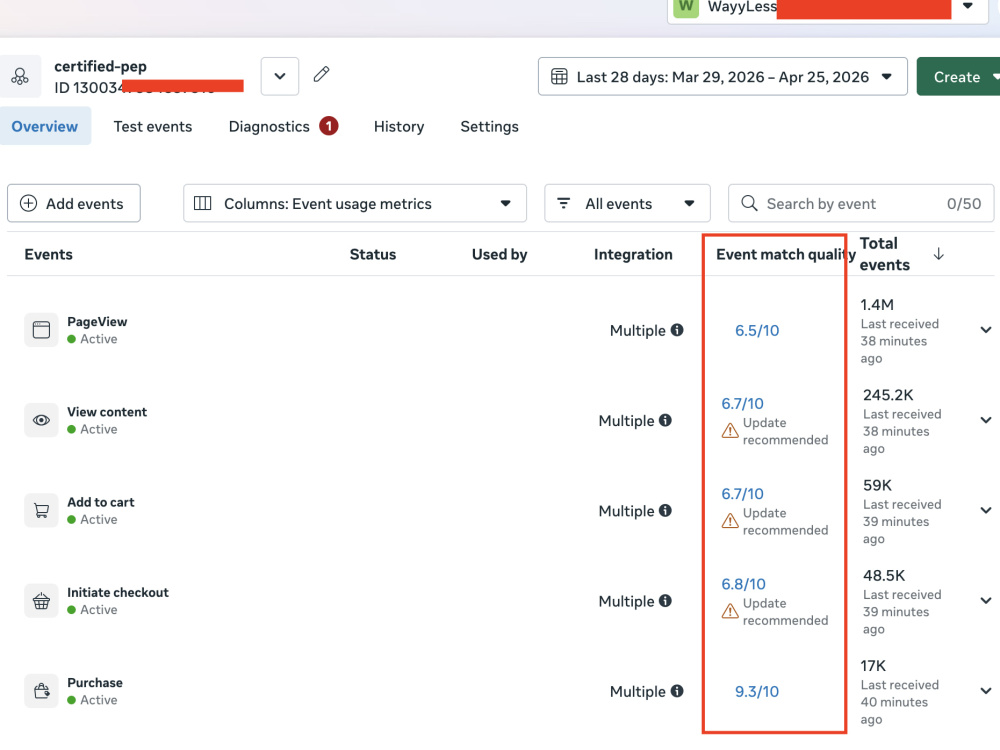The image size is (1000, 750).
Task: Click the PageView integration info icon
Action: (677, 330)
